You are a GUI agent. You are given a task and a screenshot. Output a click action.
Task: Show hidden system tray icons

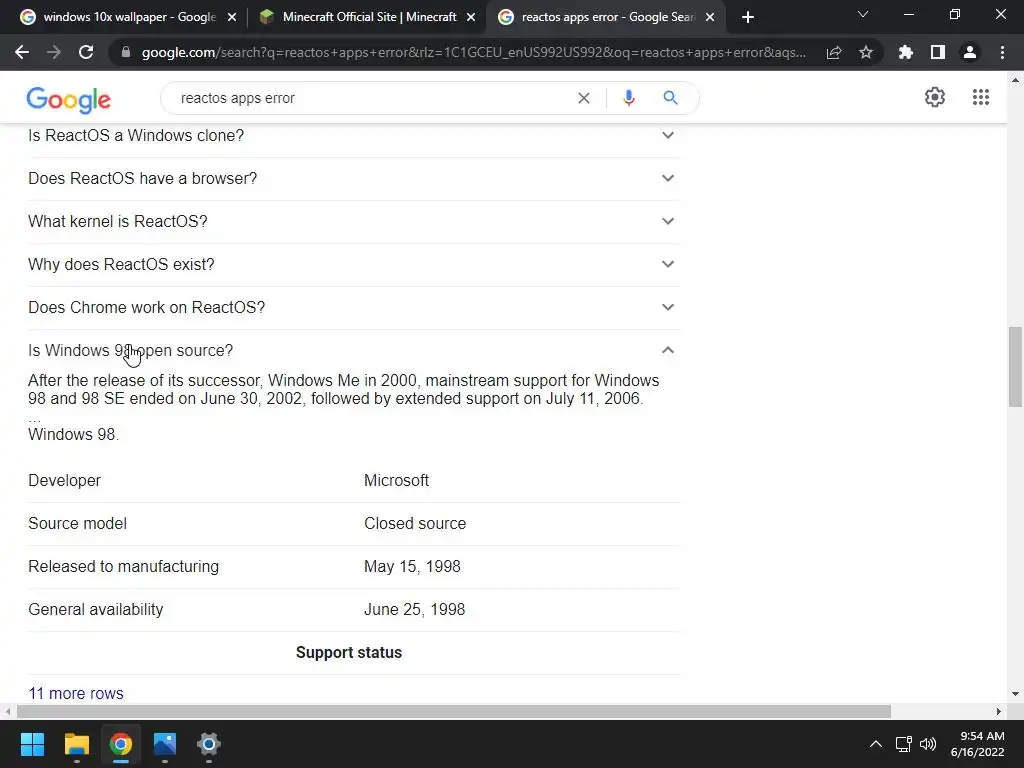click(x=876, y=744)
